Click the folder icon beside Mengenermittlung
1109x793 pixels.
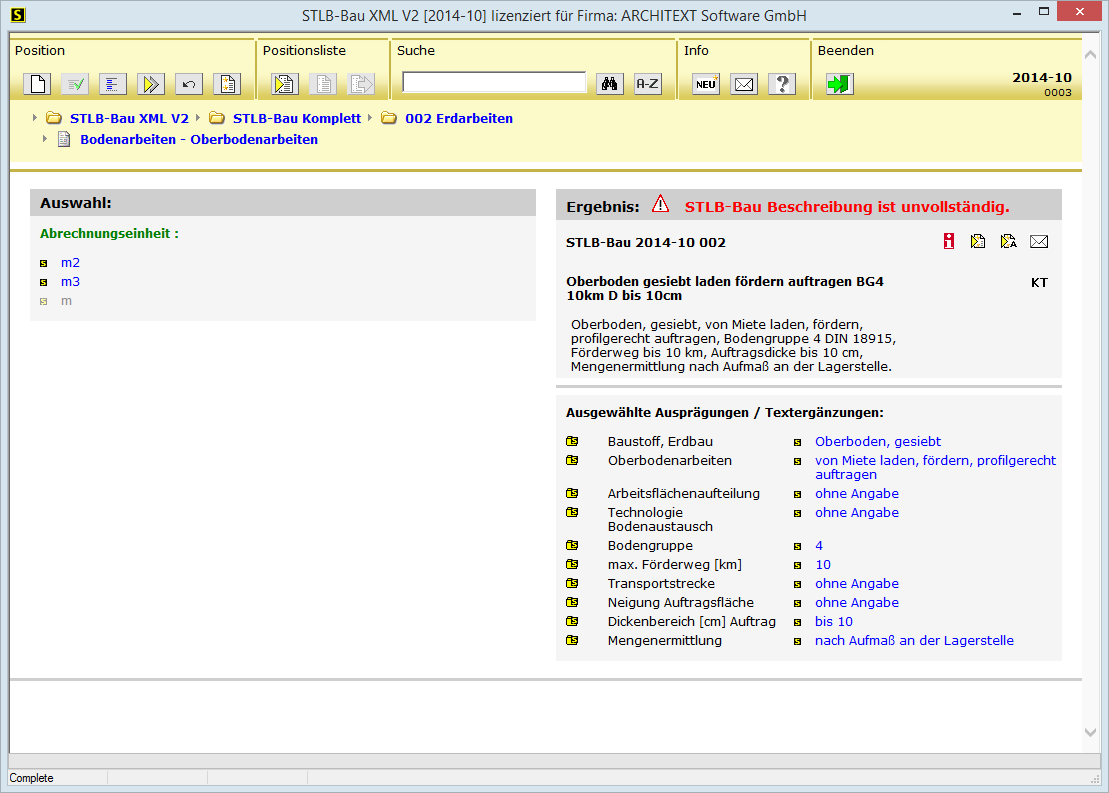point(572,640)
